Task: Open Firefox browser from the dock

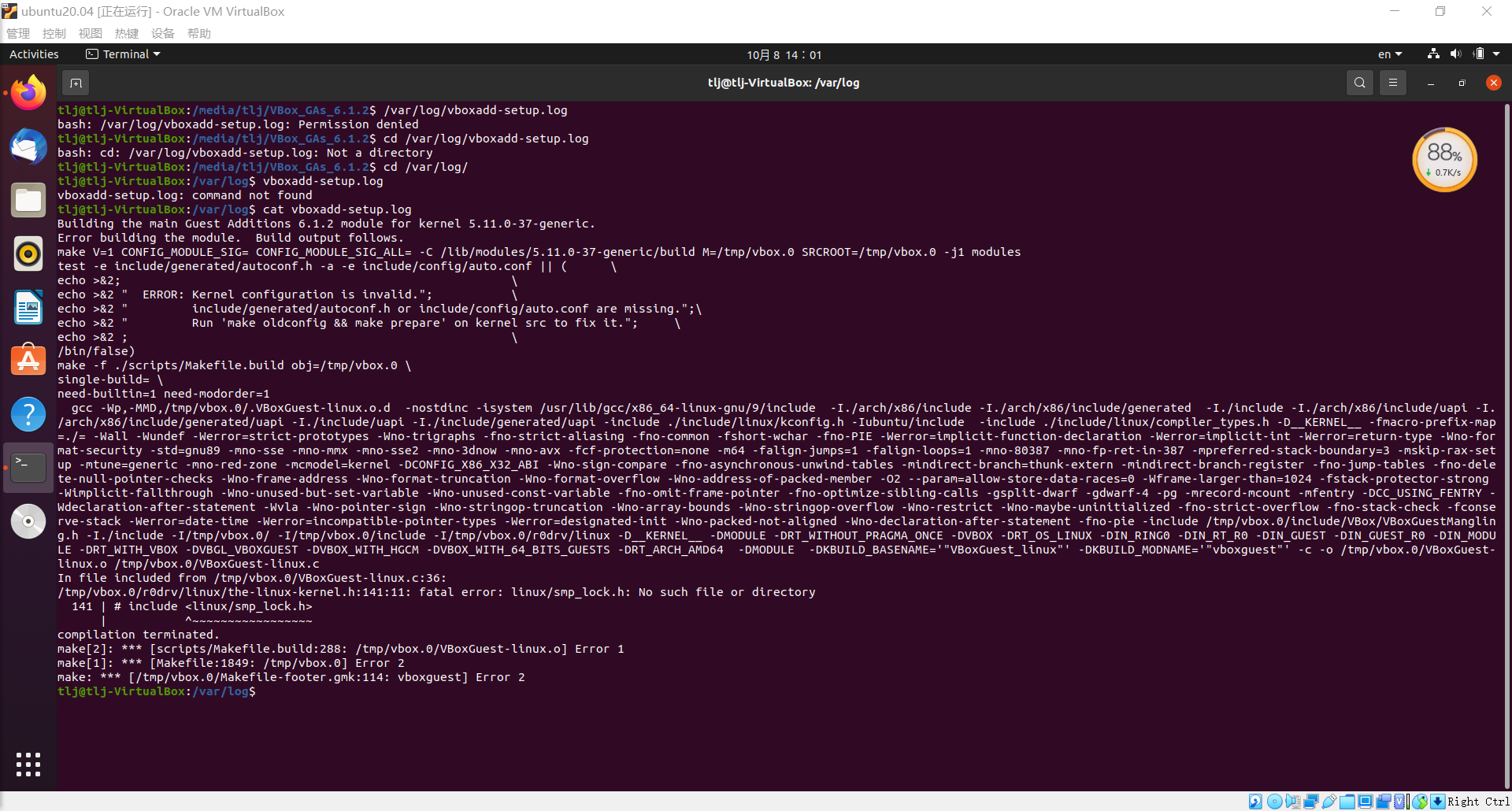Action: [x=28, y=91]
